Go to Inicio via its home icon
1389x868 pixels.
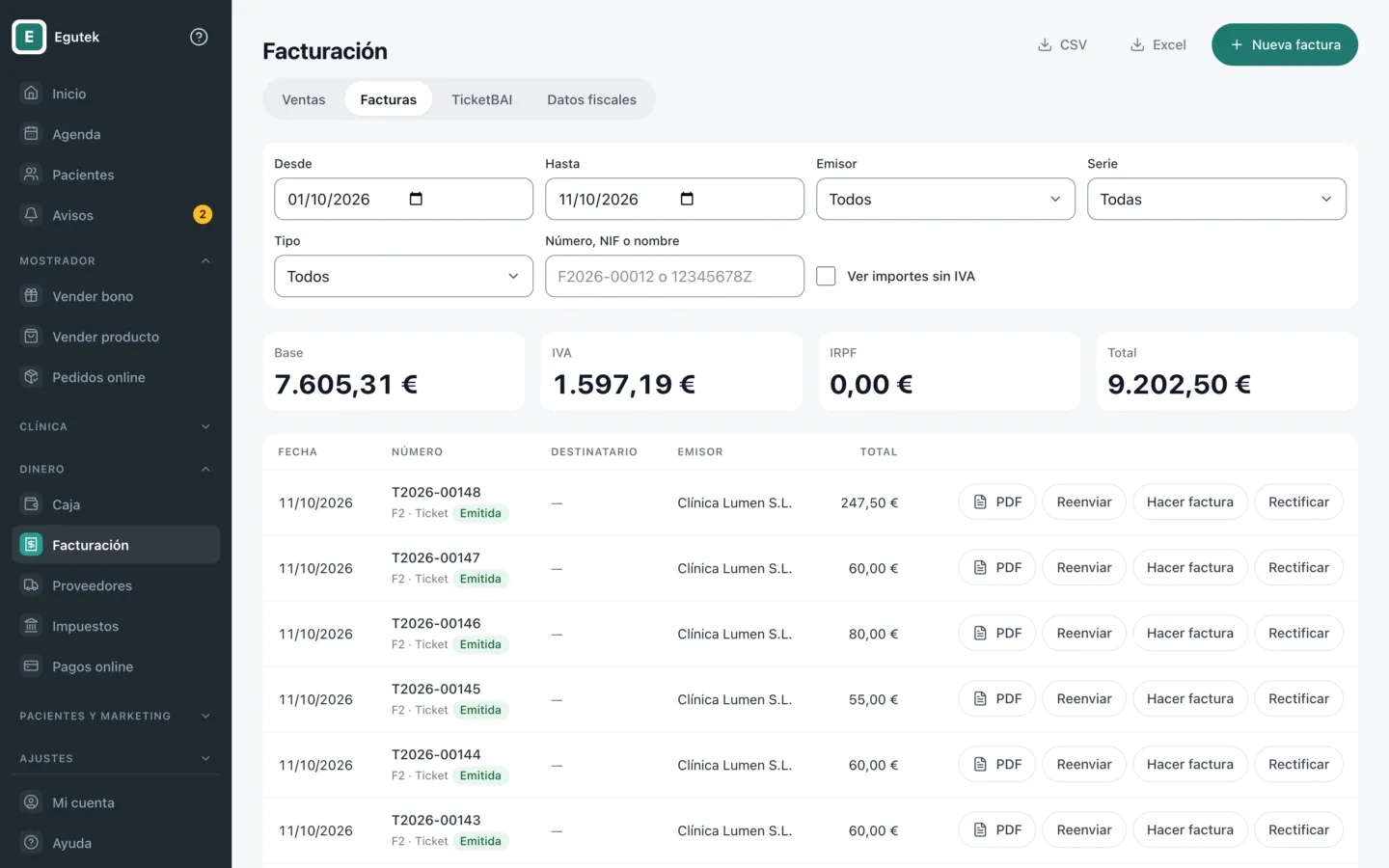[x=31, y=93]
